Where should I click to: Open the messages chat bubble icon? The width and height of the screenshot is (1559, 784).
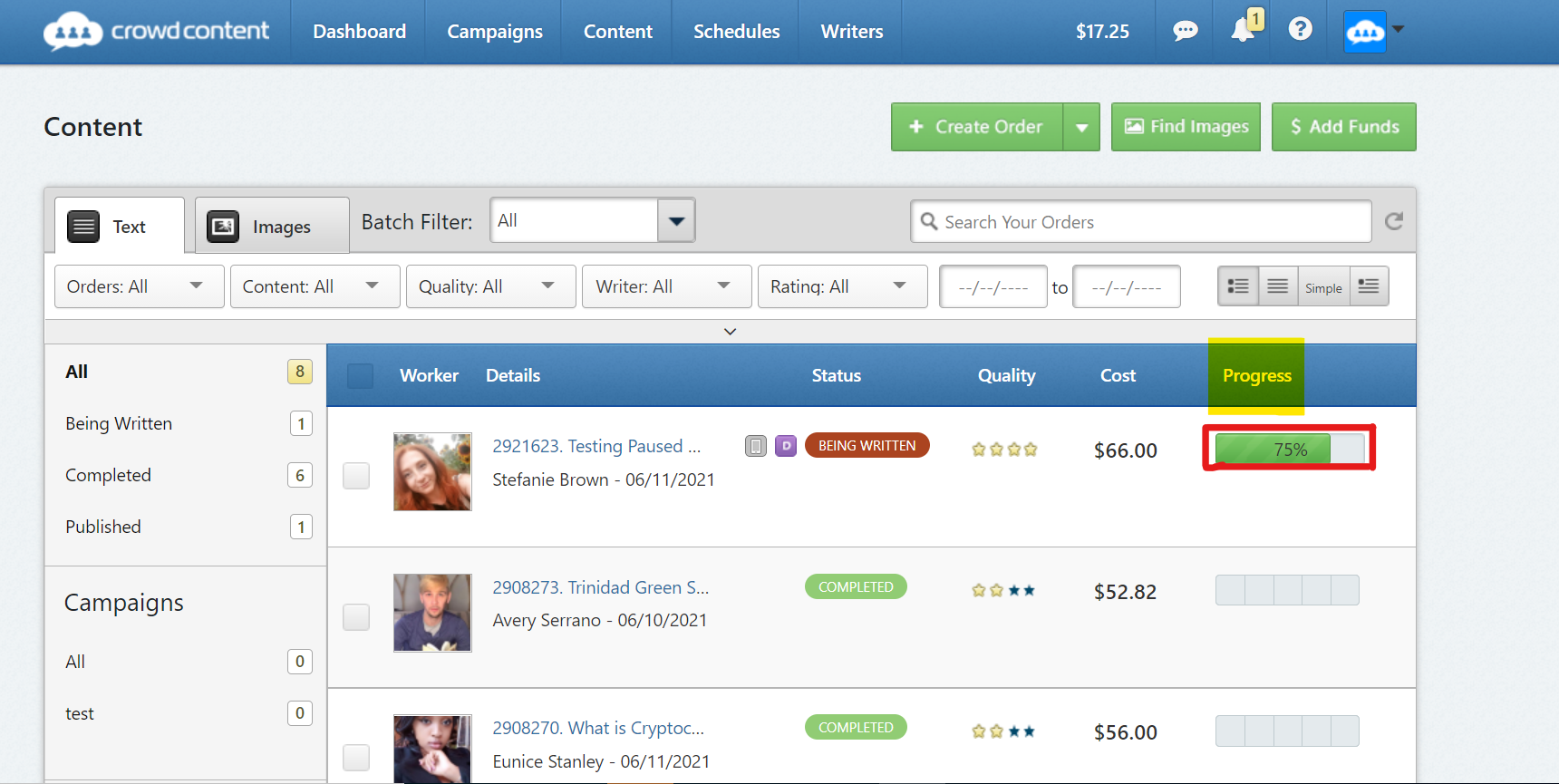click(1185, 31)
